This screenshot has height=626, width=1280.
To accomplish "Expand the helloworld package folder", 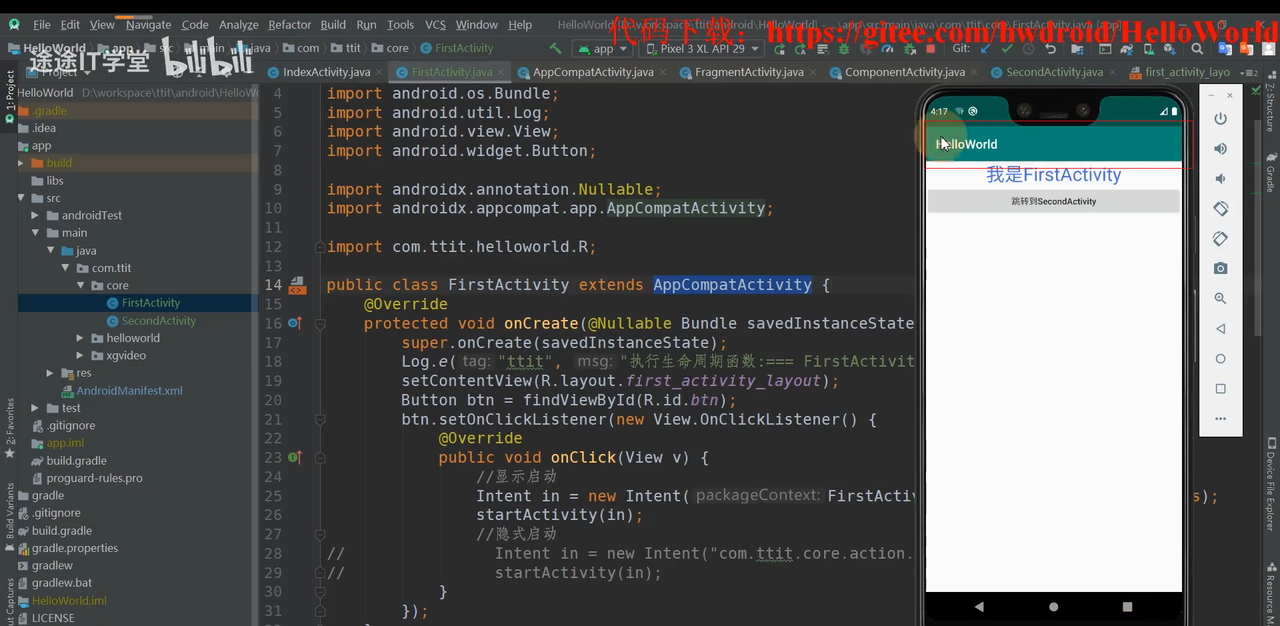I will (x=80, y=338).
